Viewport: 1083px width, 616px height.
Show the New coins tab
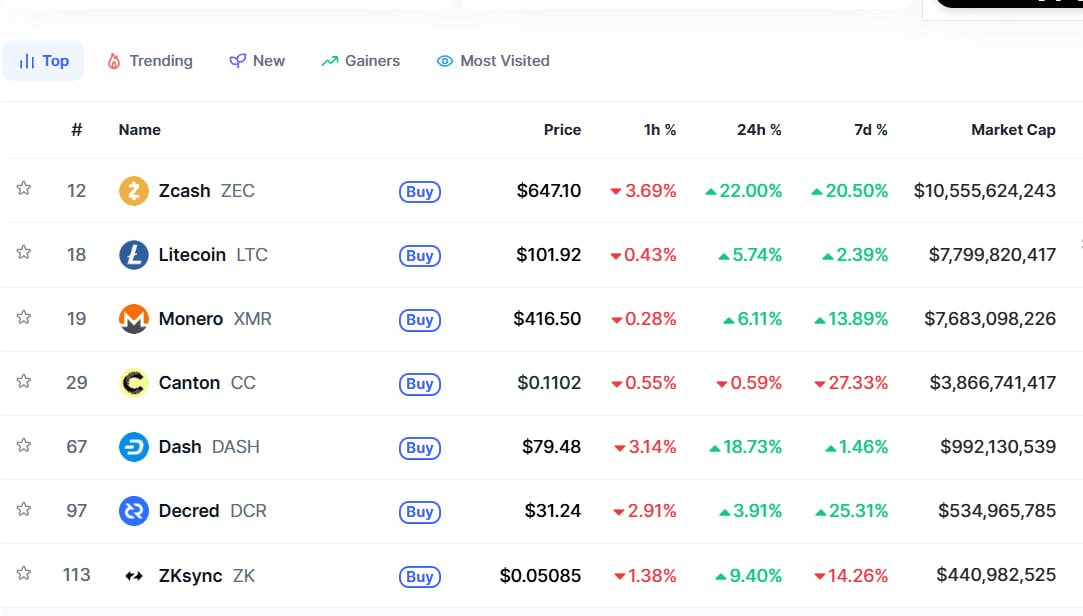(257, 61)
